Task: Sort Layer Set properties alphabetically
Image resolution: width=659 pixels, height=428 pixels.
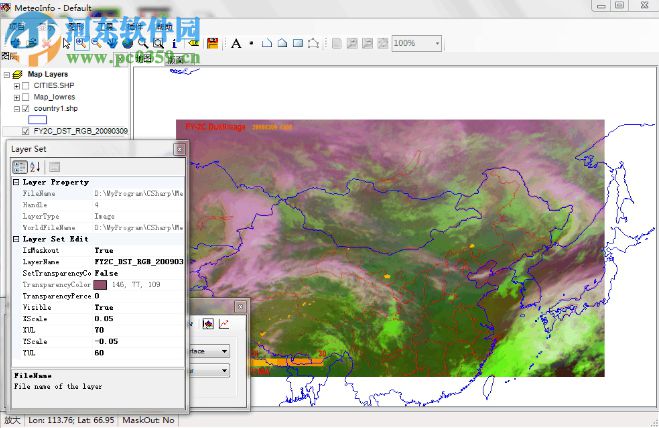Action: pyautogui.click(x=35, y=167)
